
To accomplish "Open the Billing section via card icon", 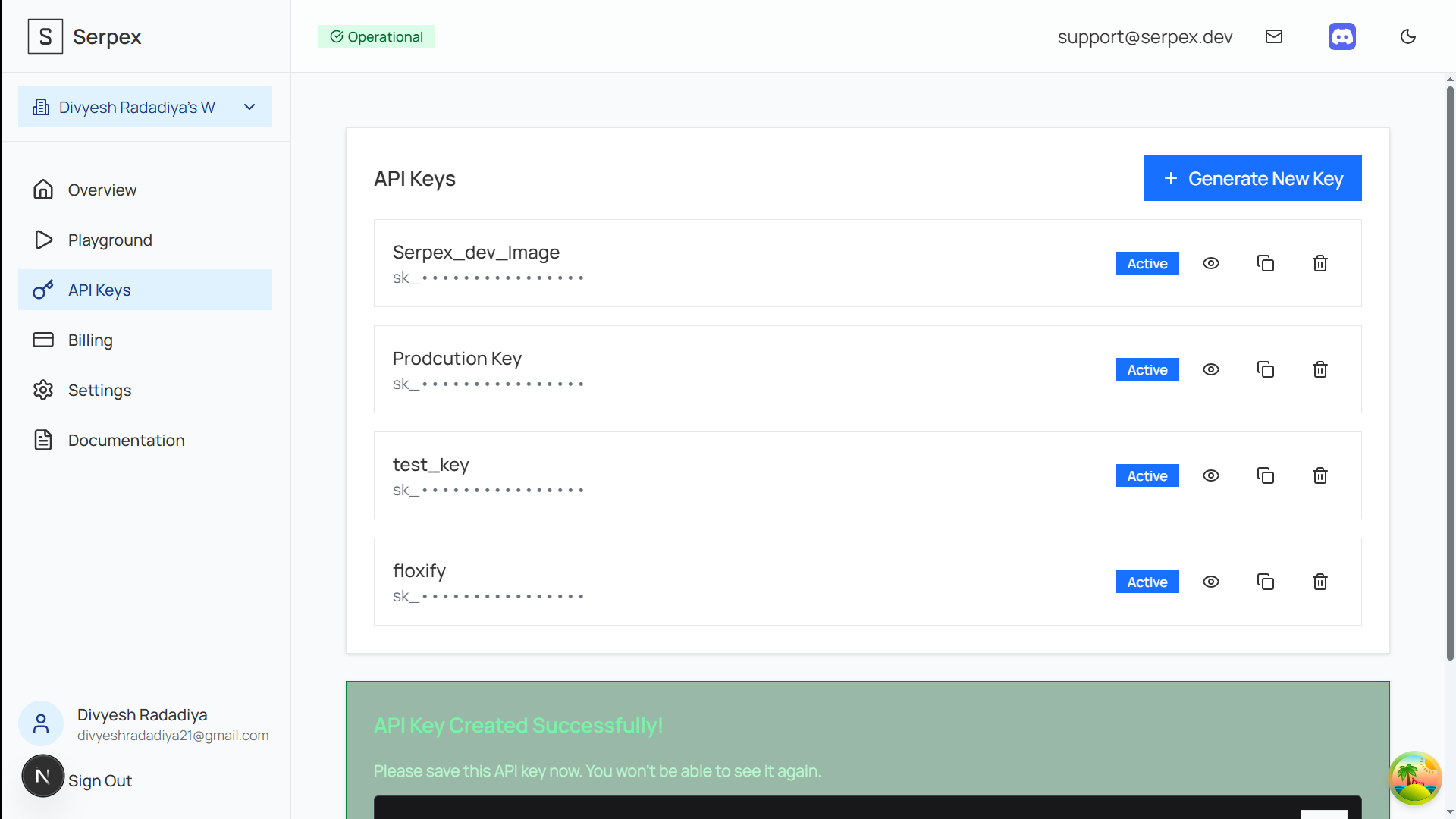I will pyautogui.click(x=43, y=340).
